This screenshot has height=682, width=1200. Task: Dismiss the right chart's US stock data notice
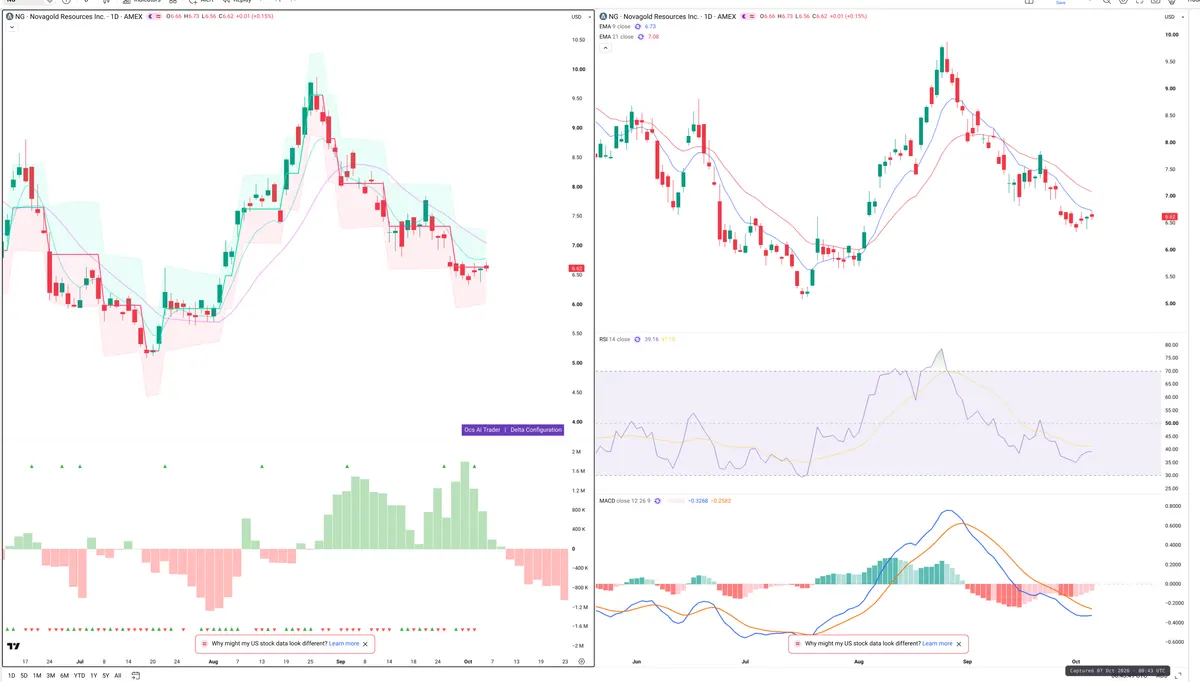click(x=959, y=644)
